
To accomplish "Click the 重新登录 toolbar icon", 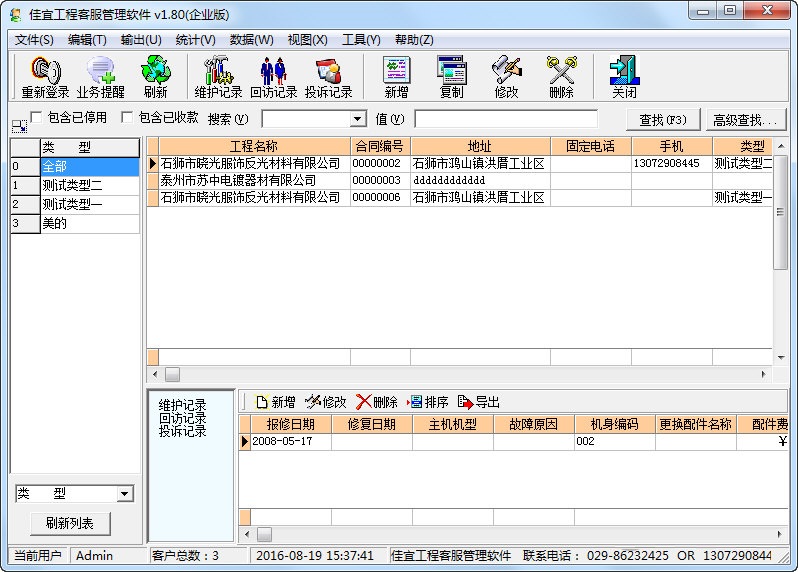I will point(45,77).
